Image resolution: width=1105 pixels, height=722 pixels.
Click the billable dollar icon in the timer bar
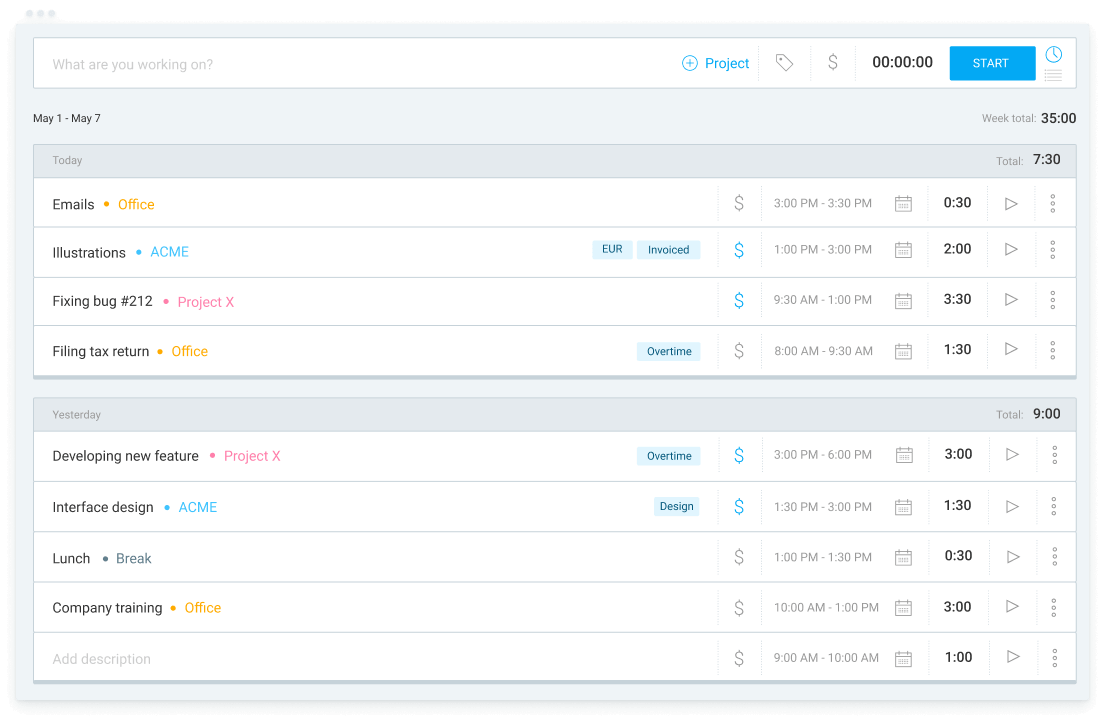click(833, 62)
